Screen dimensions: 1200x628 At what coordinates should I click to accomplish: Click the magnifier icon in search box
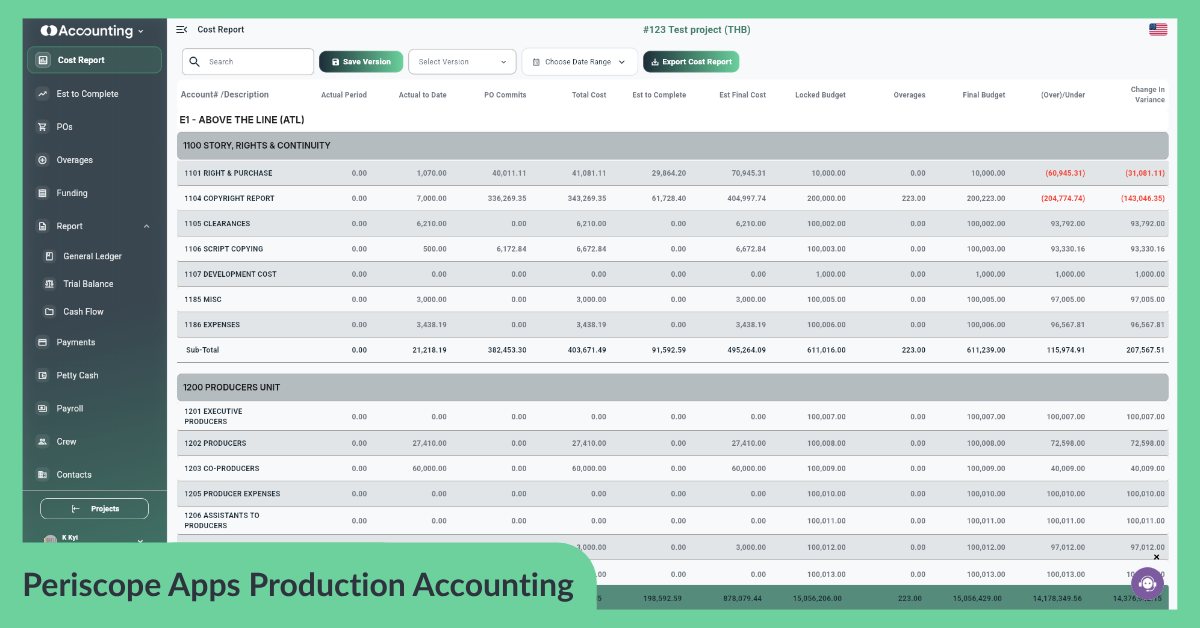(195, 62)
